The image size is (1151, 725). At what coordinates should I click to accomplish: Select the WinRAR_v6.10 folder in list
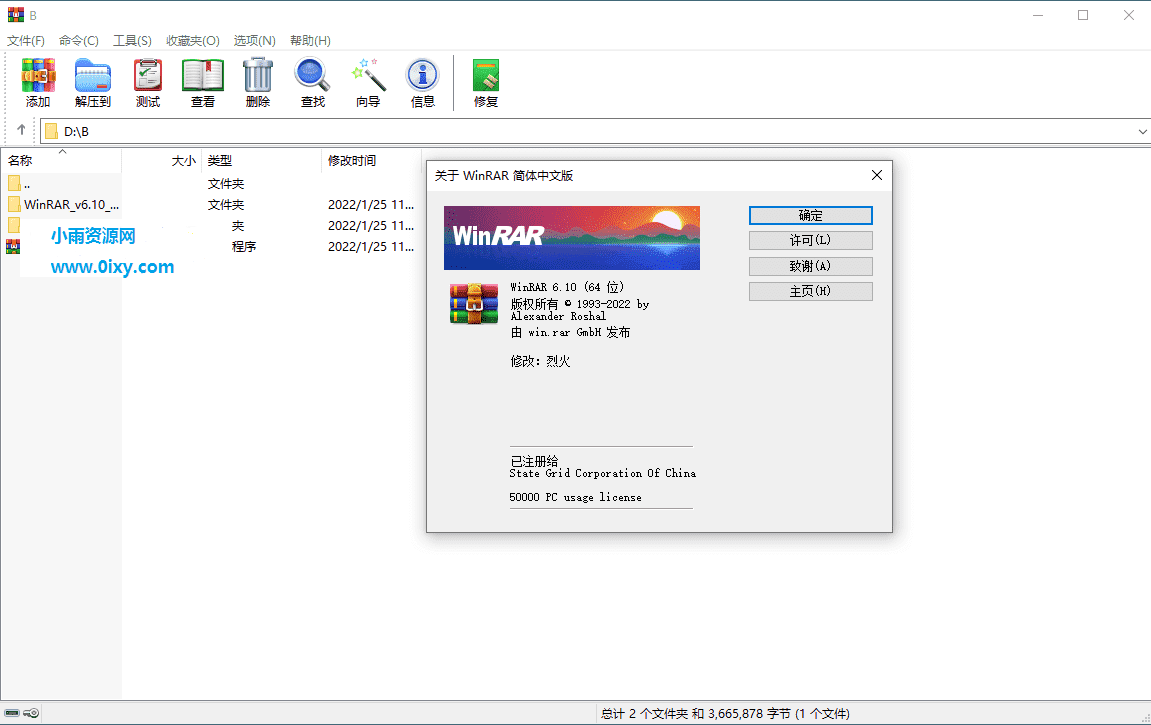[71, 205]
